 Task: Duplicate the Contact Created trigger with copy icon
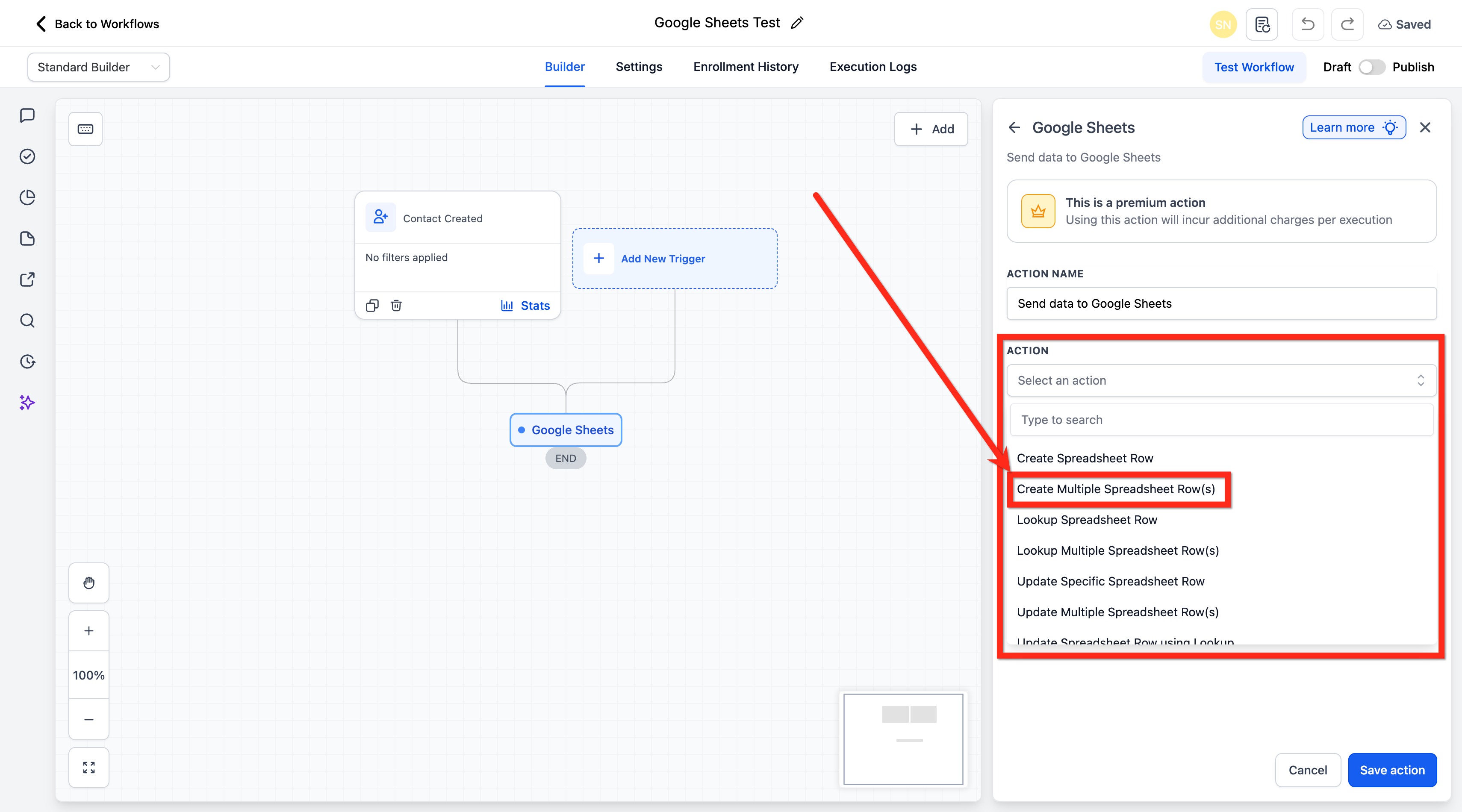[372, 305]
